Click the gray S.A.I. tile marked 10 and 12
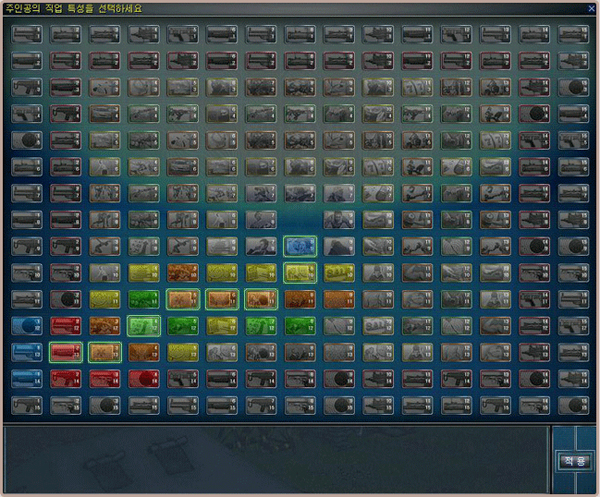Image resolution: width=600 pixels, height=497 pixels. tap(378, 326)
